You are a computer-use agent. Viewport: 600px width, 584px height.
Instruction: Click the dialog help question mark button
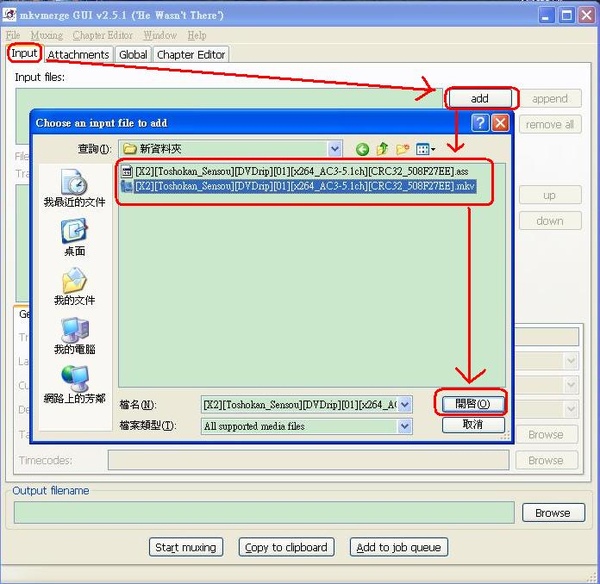(480, 123)
